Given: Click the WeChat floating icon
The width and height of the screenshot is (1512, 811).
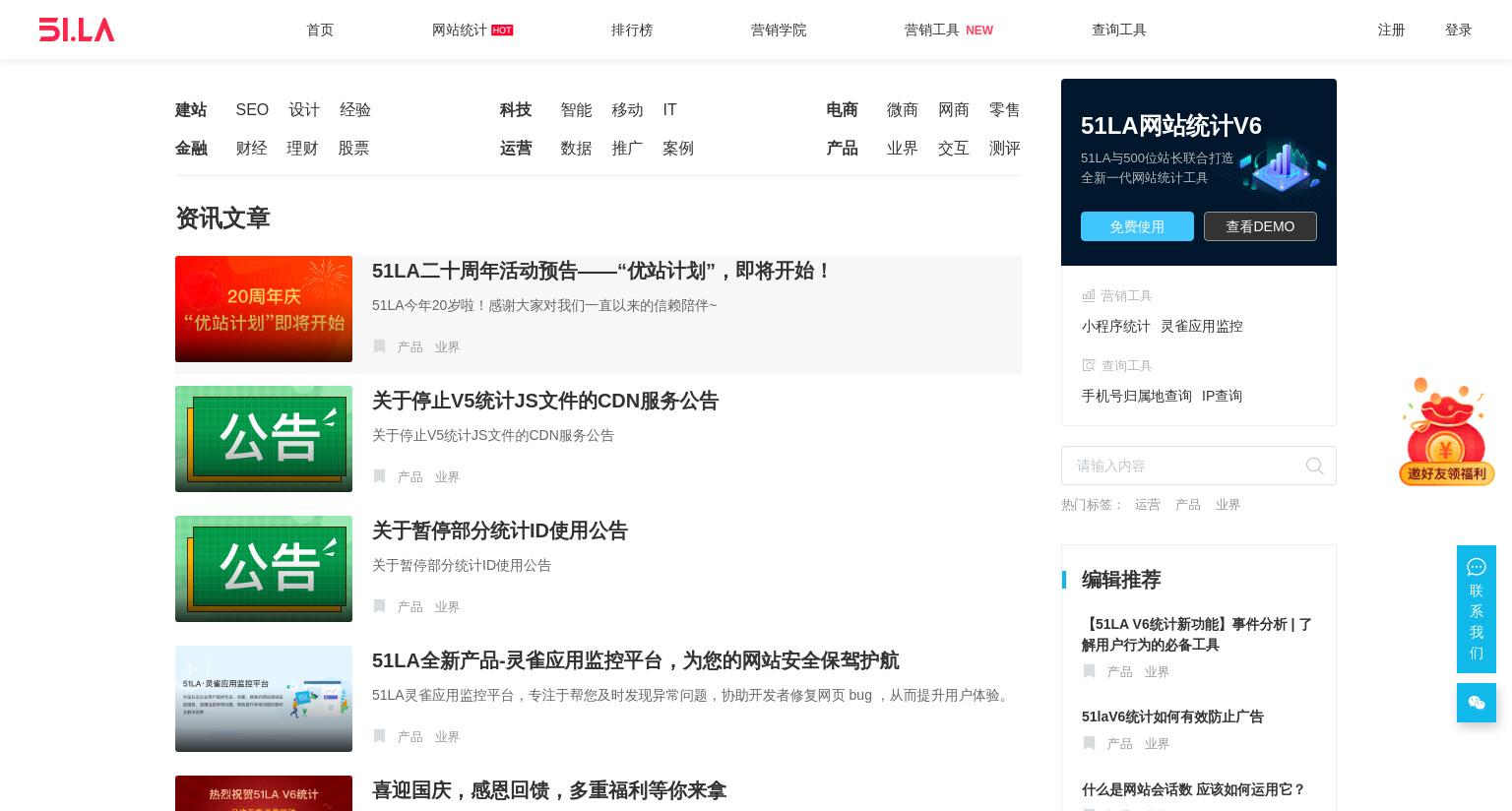Looking at the screenshot, I should [1476, 703].
